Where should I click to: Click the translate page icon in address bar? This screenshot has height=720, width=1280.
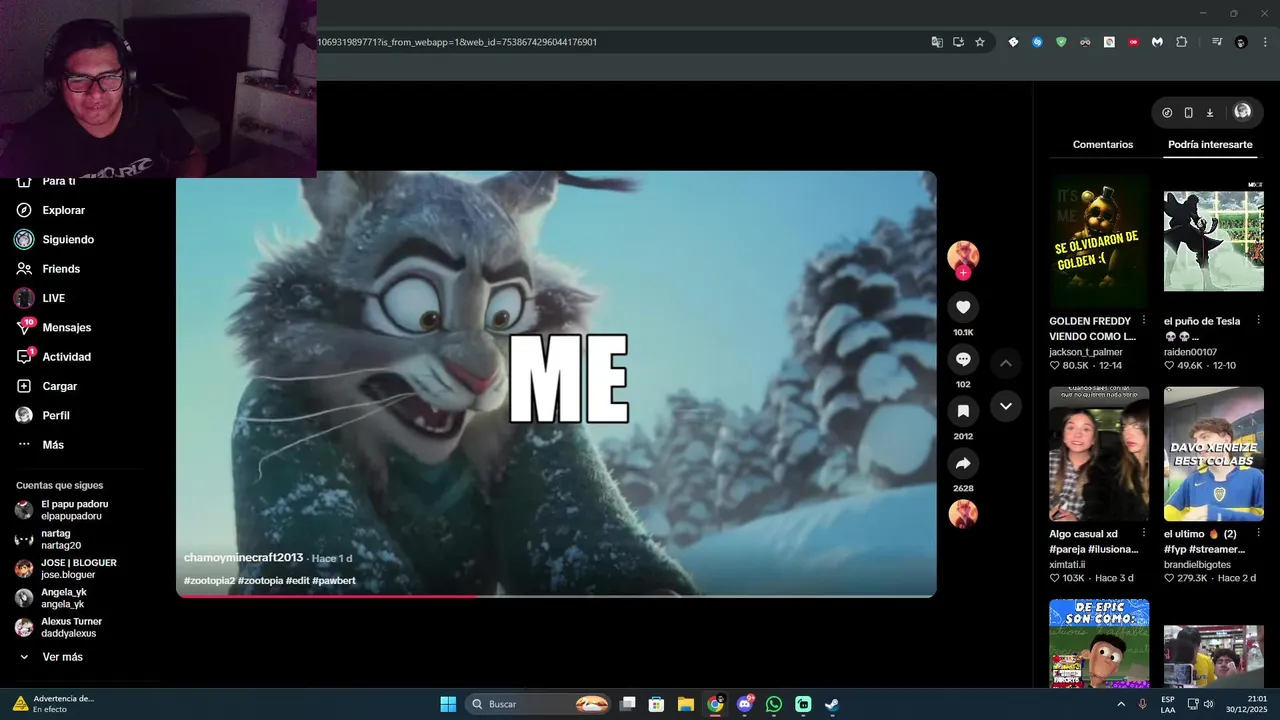pyautogui.click(x=937, y=42)
